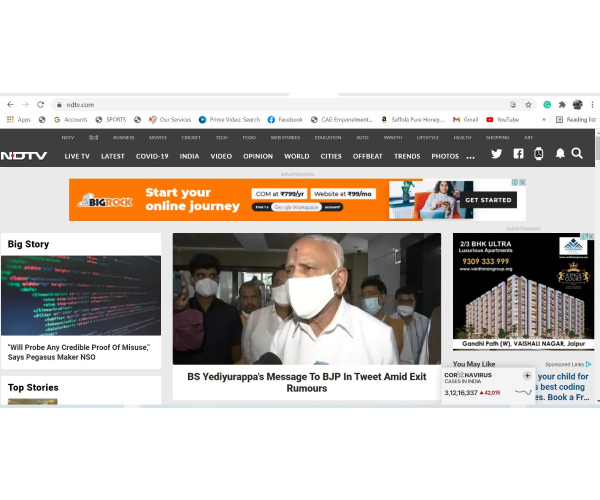Image resolution: width=600 pixels, height=500 pixels.
Task: Open NDTV's Twitter page icon
Action: (x=496, y=154)
